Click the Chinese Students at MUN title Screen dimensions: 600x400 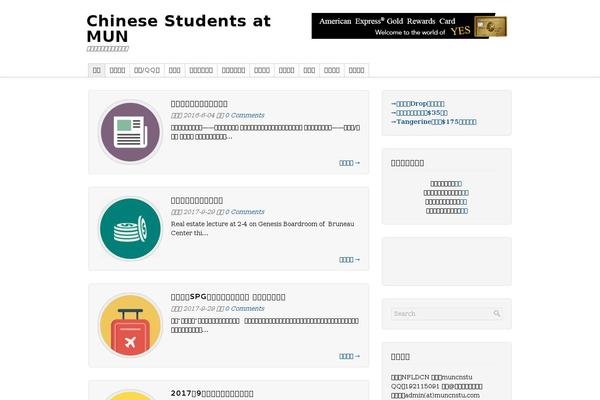click(178, 29)
